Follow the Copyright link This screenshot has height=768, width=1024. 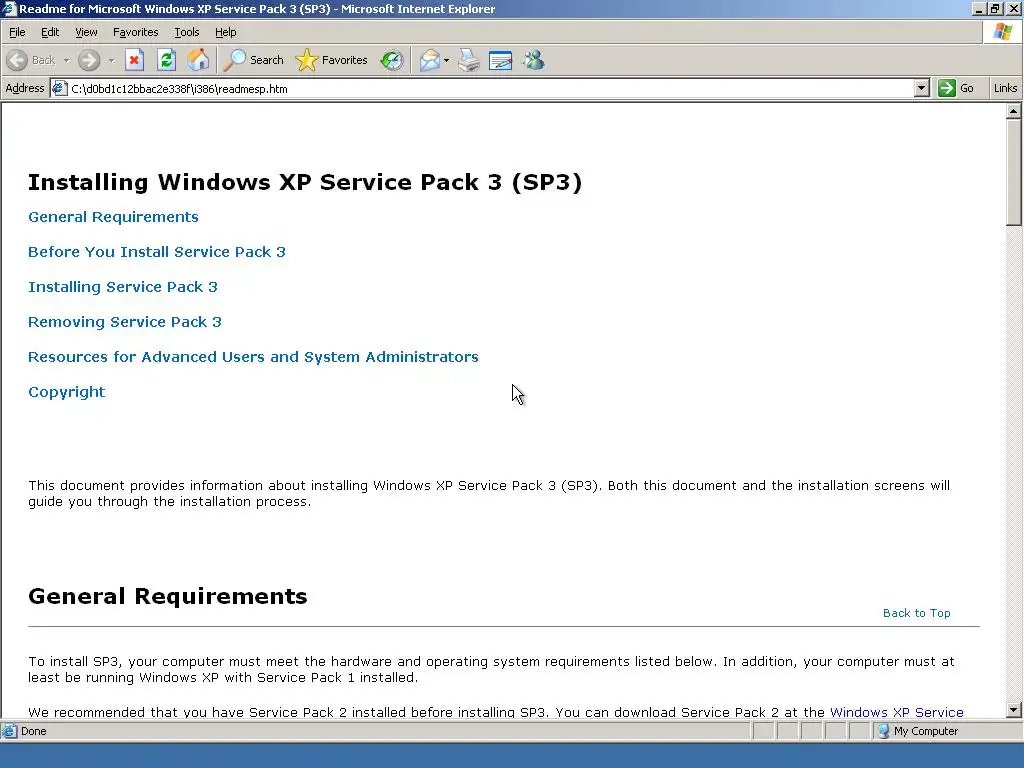(67, 392)
